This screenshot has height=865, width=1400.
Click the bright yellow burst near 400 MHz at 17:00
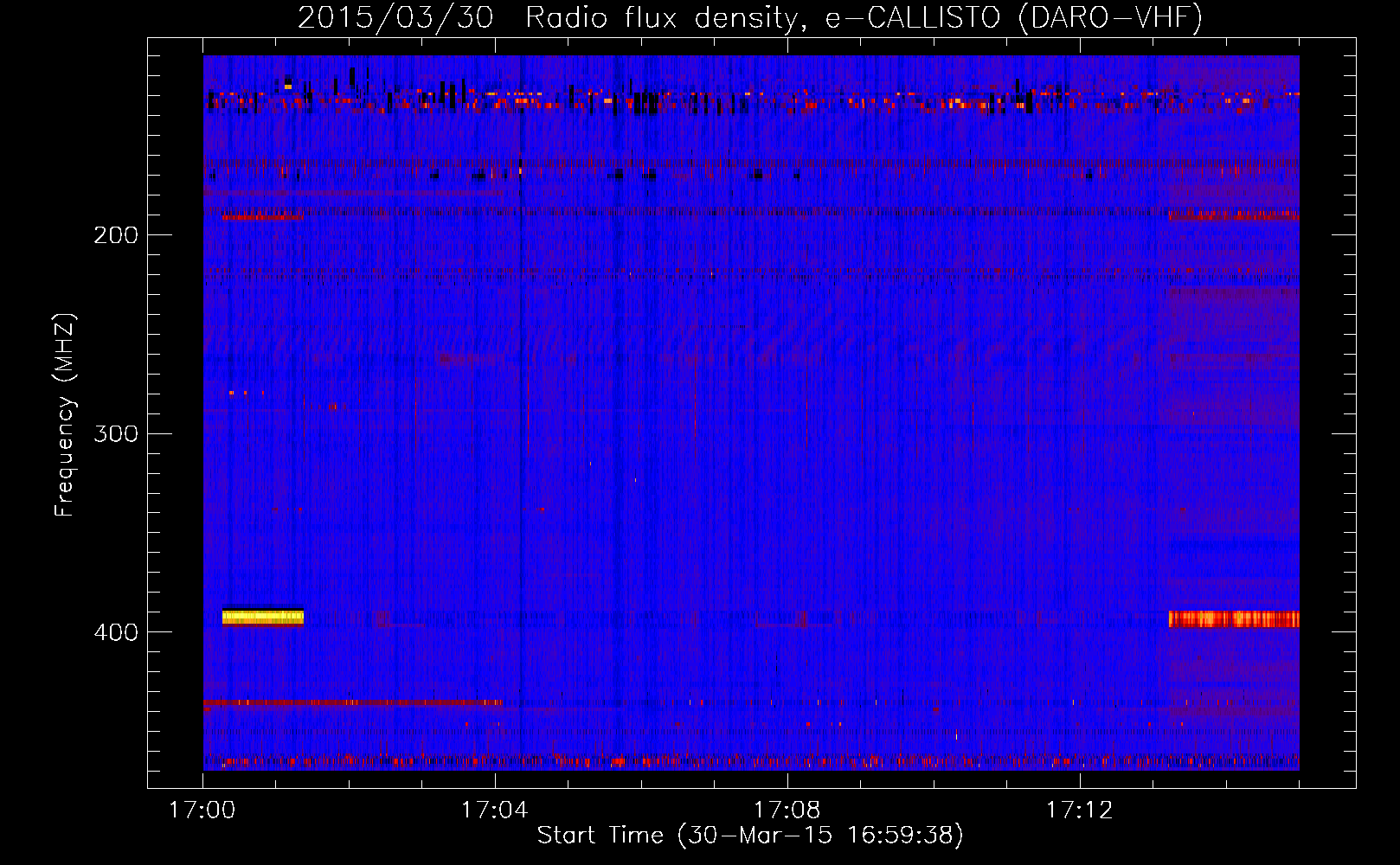[x=263, y=617]
